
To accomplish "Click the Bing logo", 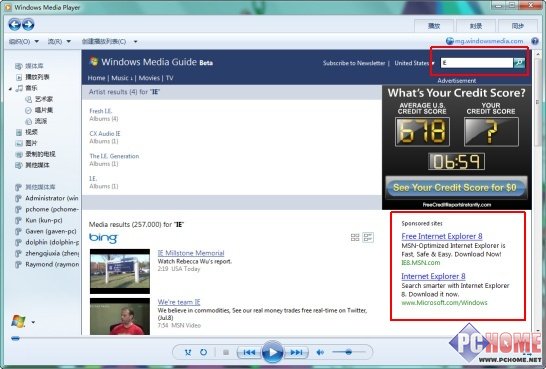I will tap(103, 238).
